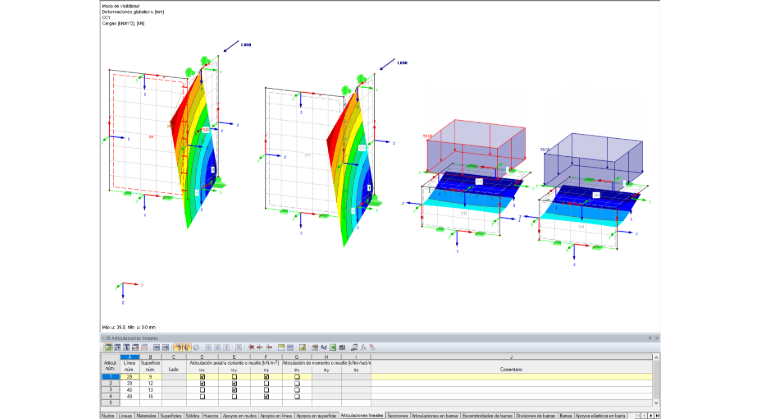The image size is (760, 419).
Task: Toggle uy checkbox for articulation row 2
Action: pos(234,383)
